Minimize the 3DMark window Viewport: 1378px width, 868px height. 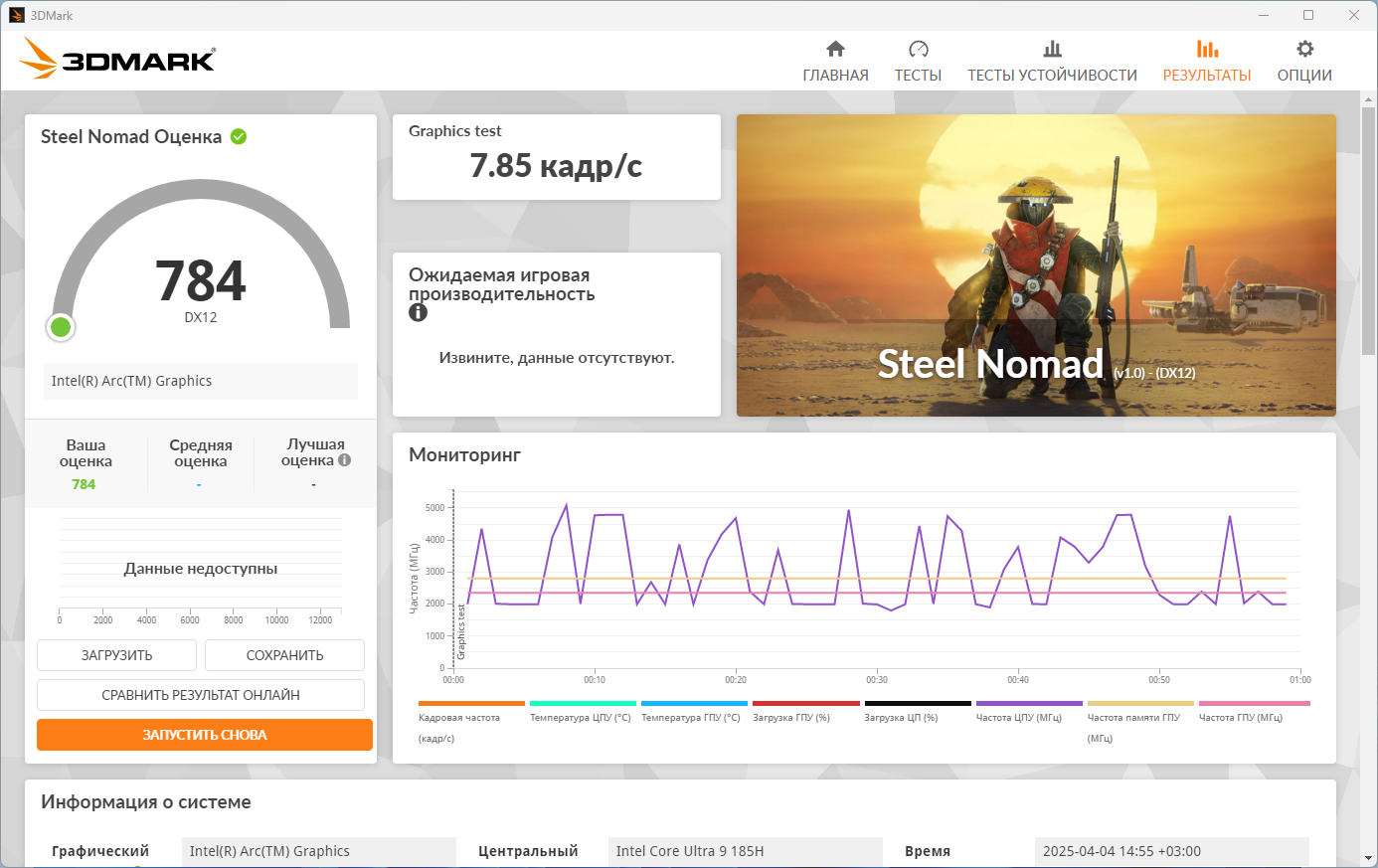pos(1264,15)
